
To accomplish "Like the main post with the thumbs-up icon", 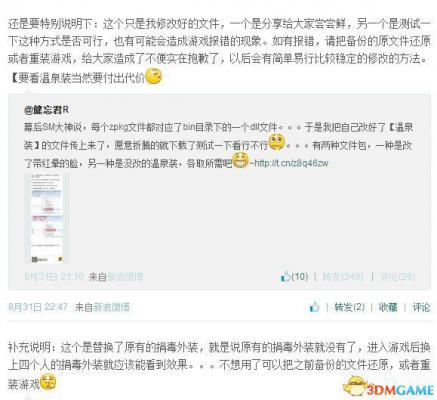I will tap(314, 307).
